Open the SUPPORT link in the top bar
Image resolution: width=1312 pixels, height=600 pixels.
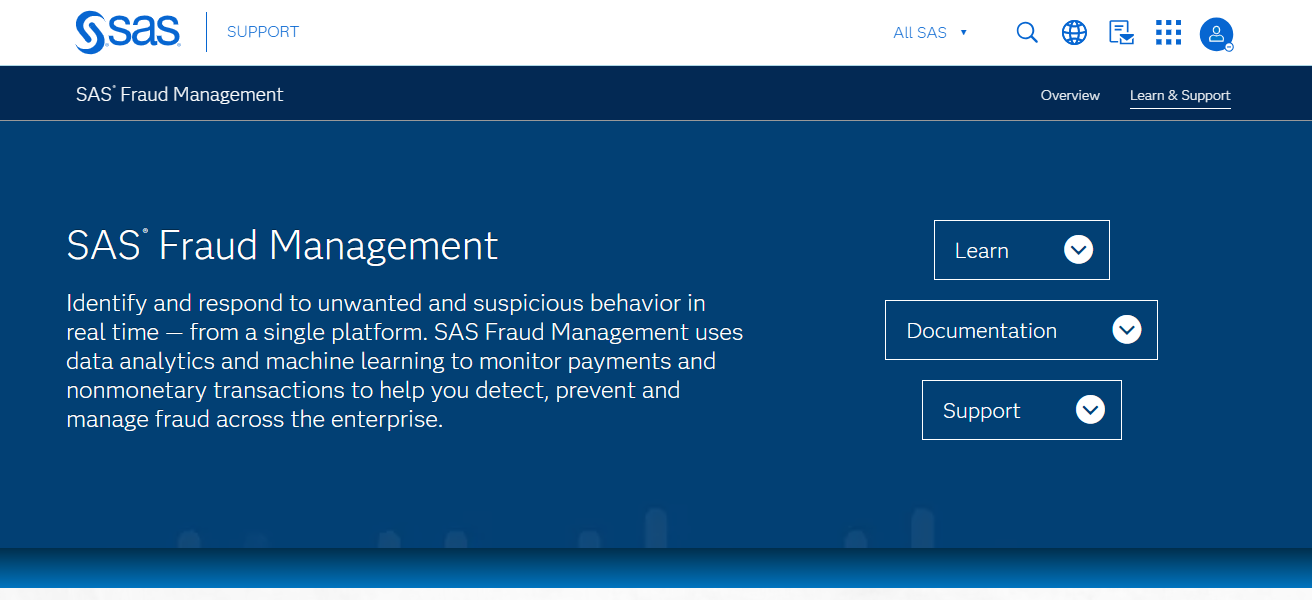tap(262, 31)
